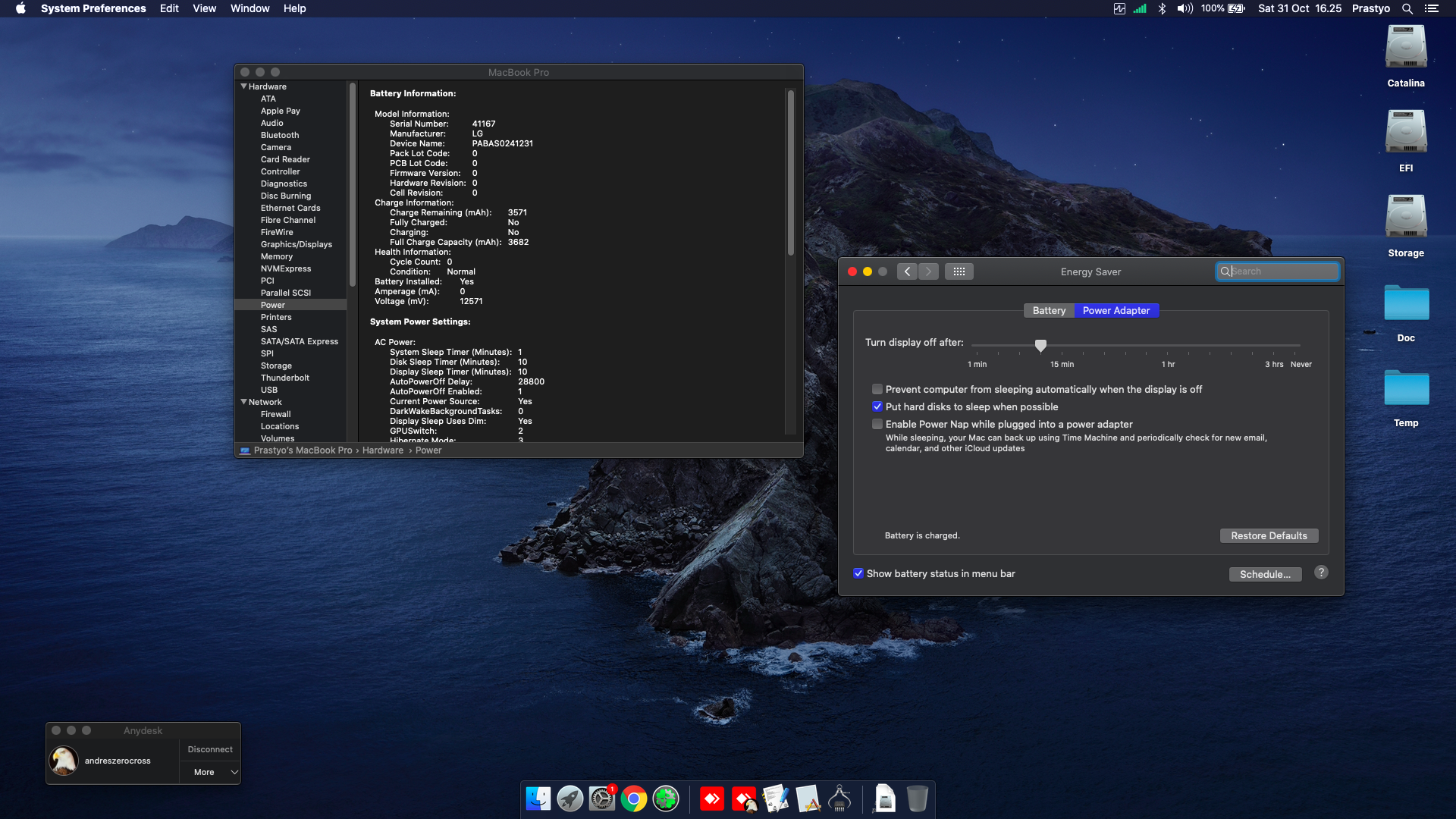
Task: Open Bluetooth menu bar icon
Action: coord(1162,8)
